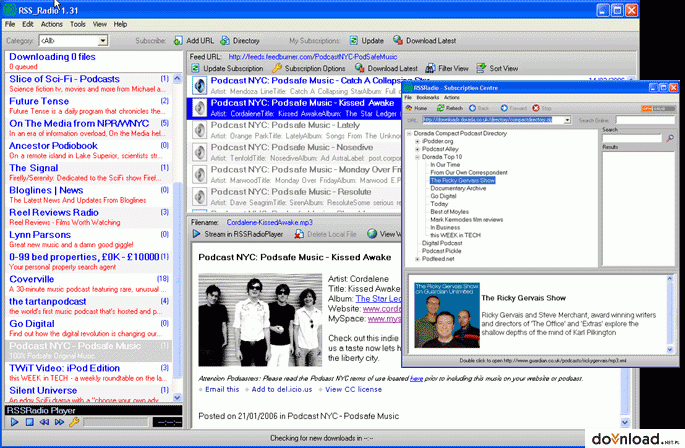Screen dimensions: 685x448
Task: Select Go Digital in directory tree
Action: pyautogui.click(x=443, y=196)
